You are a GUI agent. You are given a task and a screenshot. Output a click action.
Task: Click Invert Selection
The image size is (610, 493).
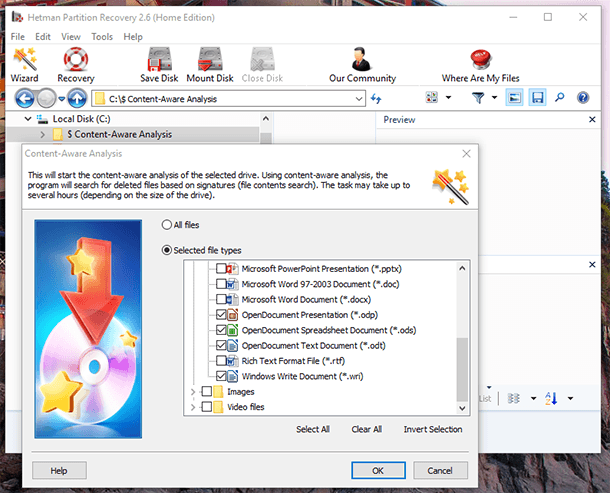[x=433, y=429]
